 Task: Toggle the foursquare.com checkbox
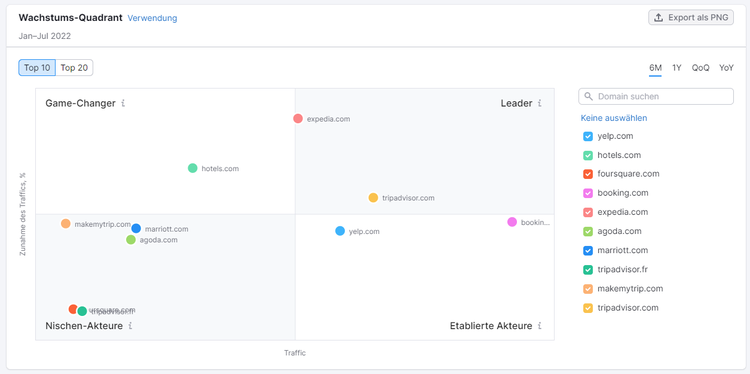588,174
